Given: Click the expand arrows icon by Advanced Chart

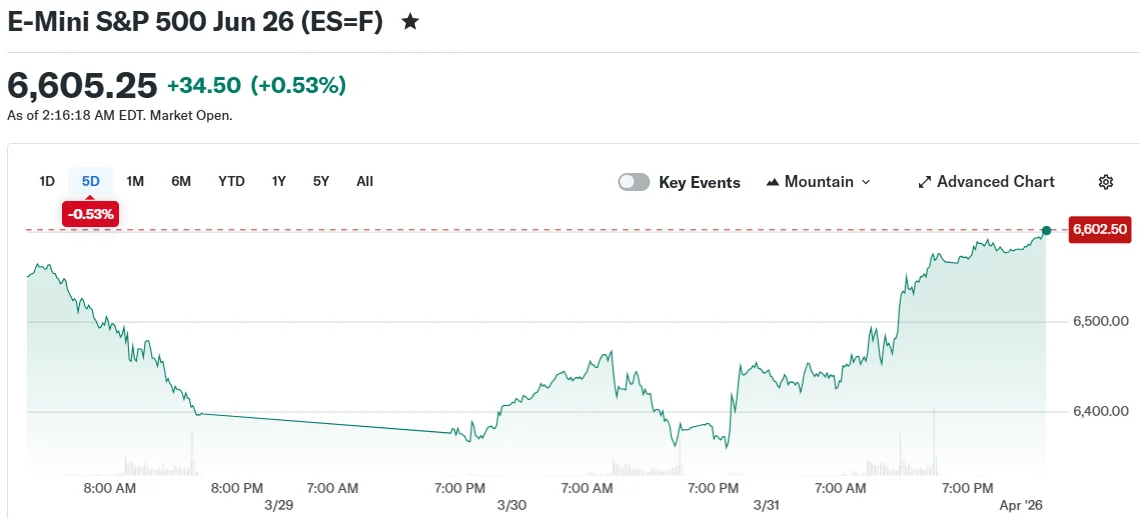Looking at the screenshot, I should [925, 182].
